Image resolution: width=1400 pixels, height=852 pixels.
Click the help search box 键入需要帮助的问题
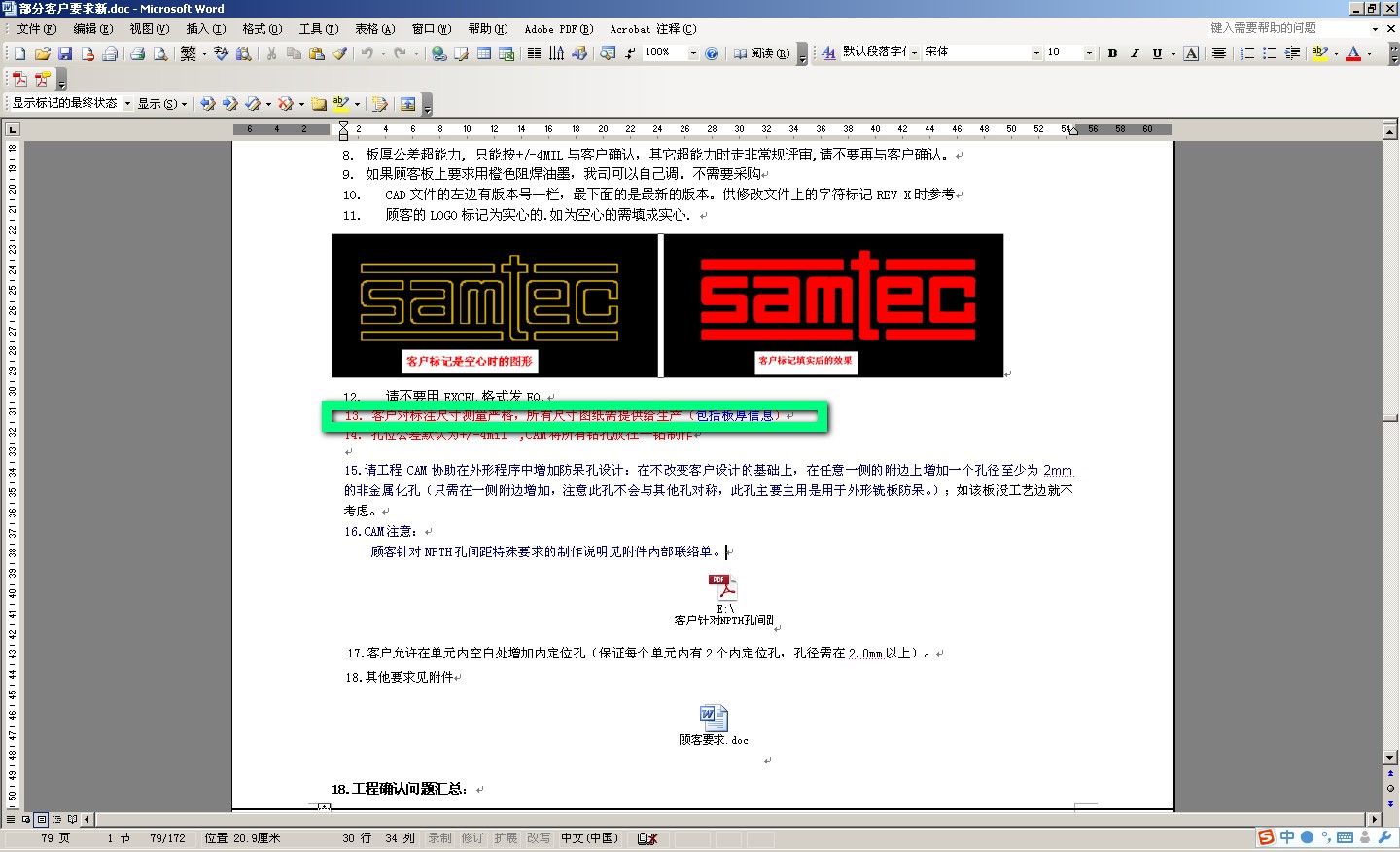1289,28
